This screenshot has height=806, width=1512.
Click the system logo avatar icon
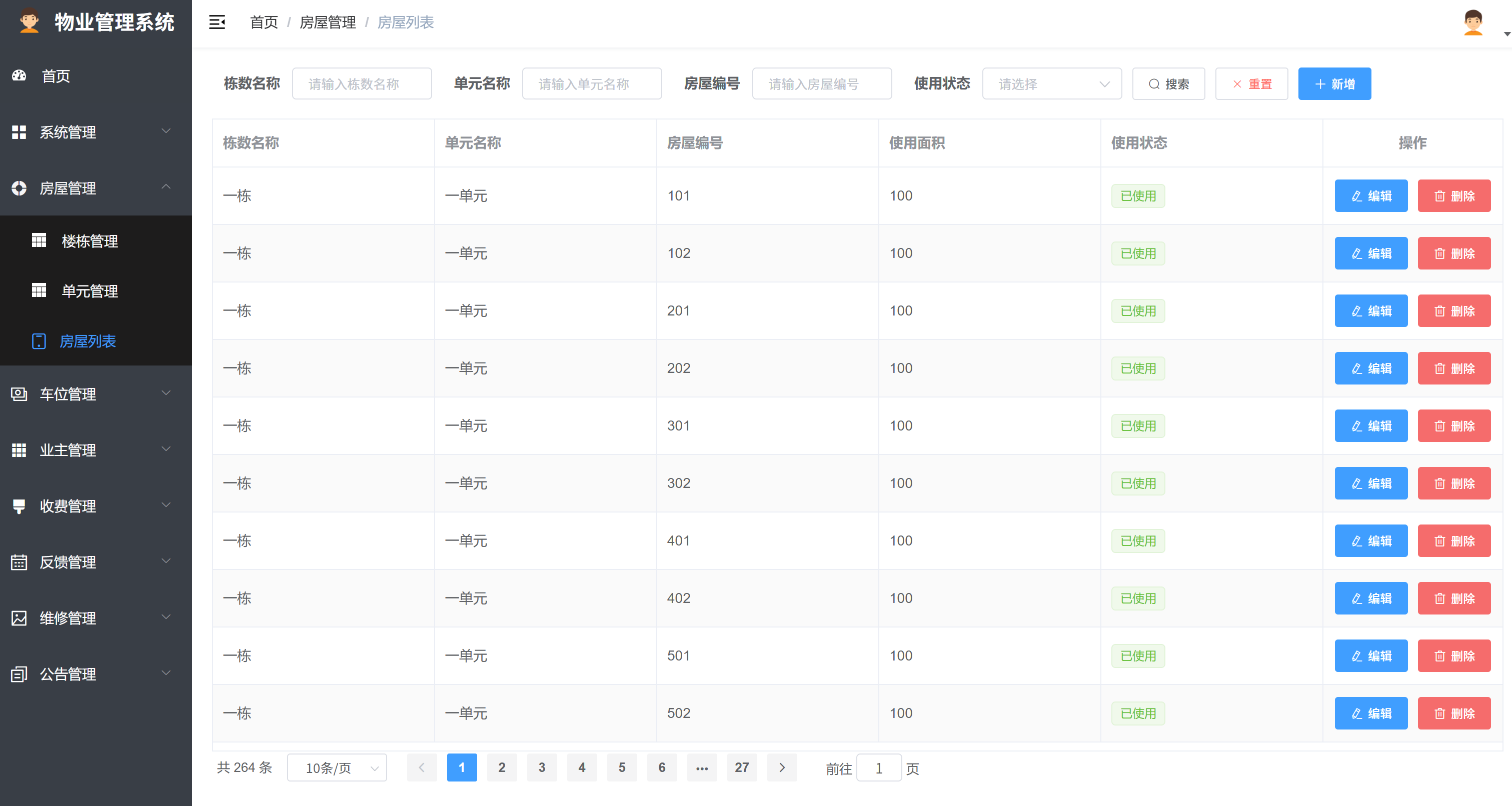pos(29,21)
